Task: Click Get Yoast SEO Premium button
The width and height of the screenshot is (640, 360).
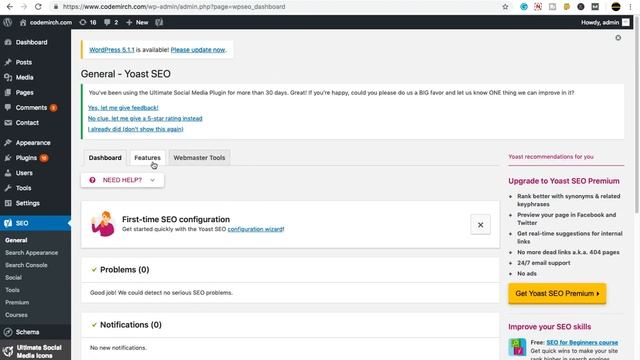Action: [x=557, y=293]
